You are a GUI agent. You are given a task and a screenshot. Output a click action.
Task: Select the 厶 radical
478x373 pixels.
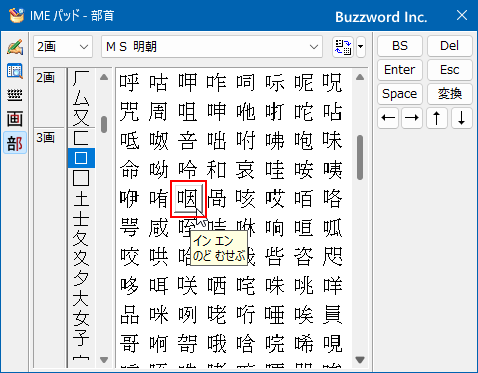(81, 99)
